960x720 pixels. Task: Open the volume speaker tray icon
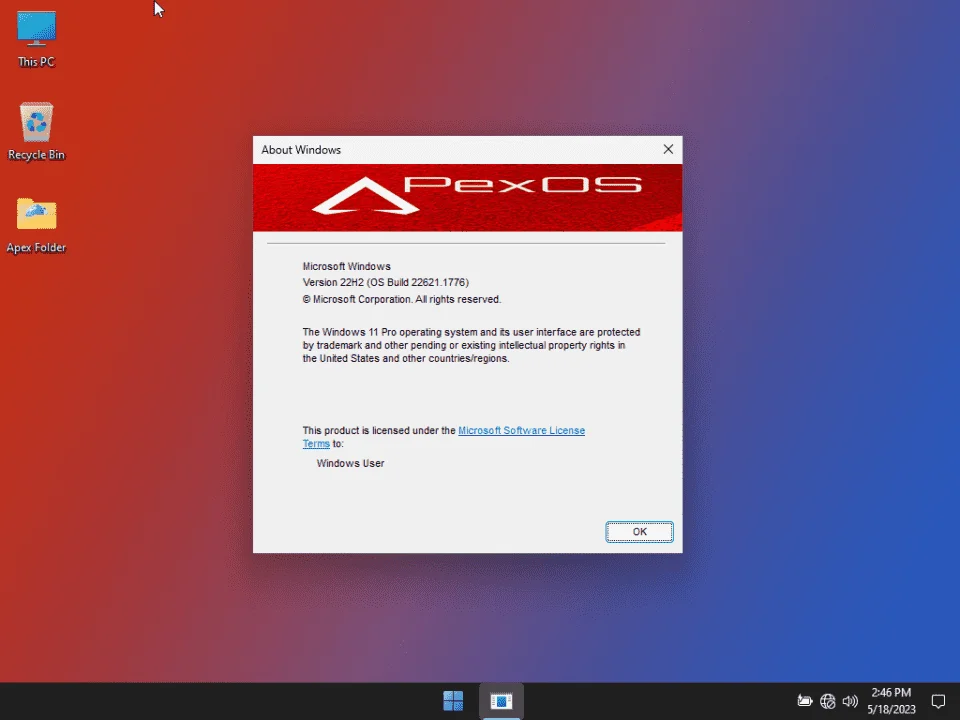[x=850, y=701]
